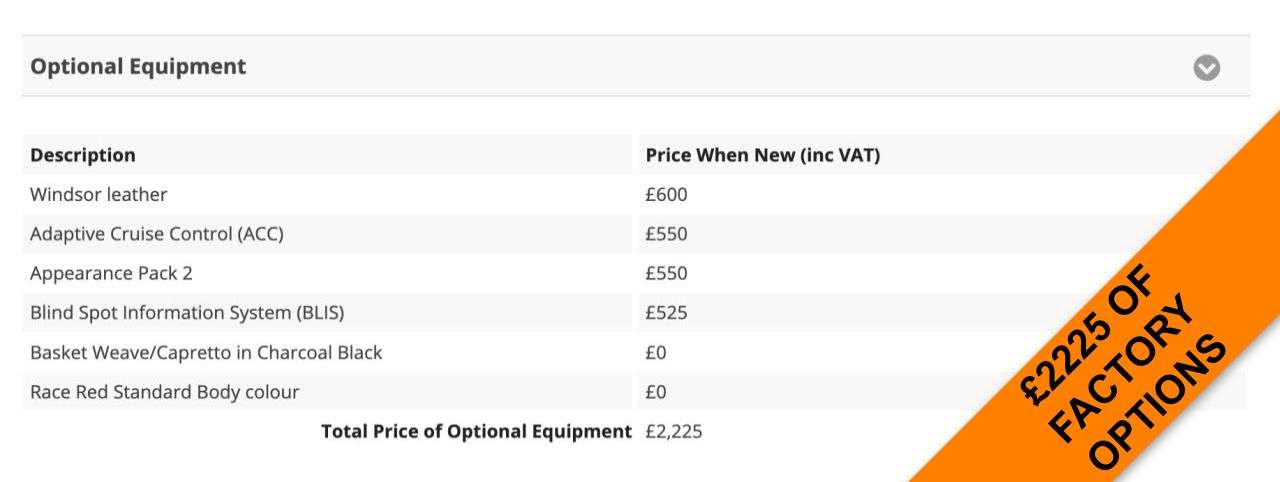Click the £525 BLIS price cell
The height and width of the screenshot is (482, 1280).
tap(666, 313)
